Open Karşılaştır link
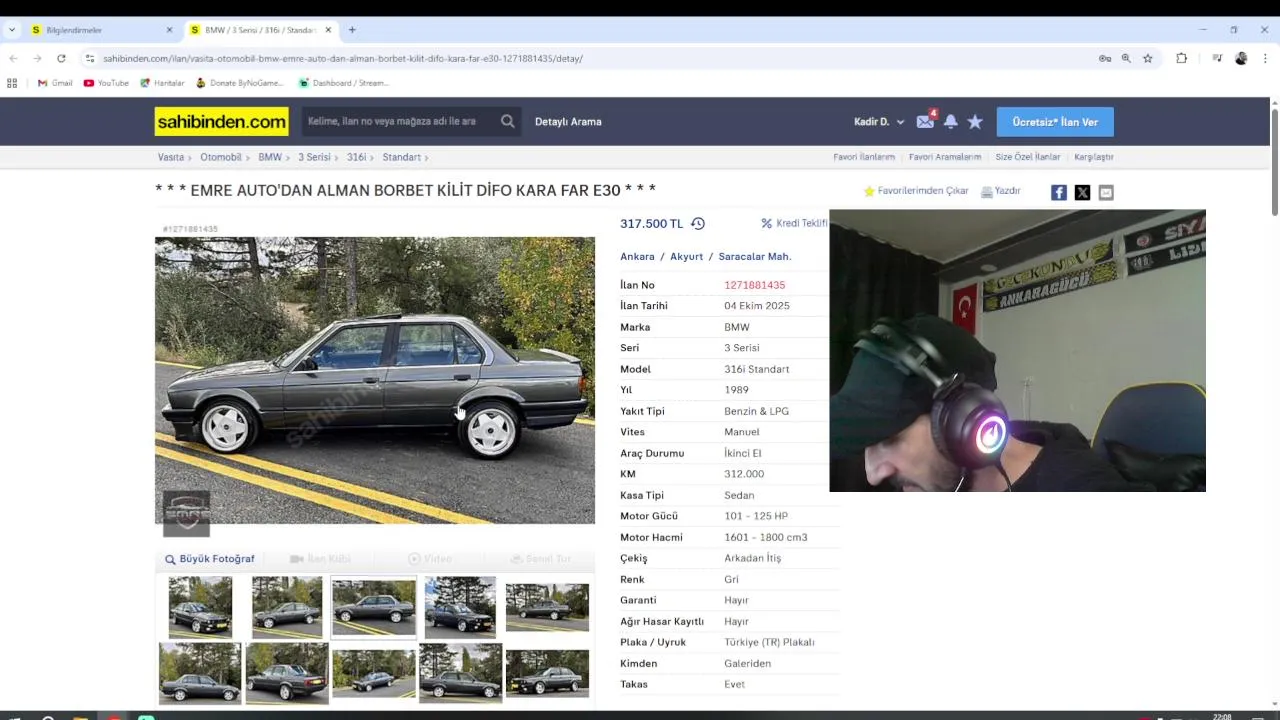 point(1094,157)
